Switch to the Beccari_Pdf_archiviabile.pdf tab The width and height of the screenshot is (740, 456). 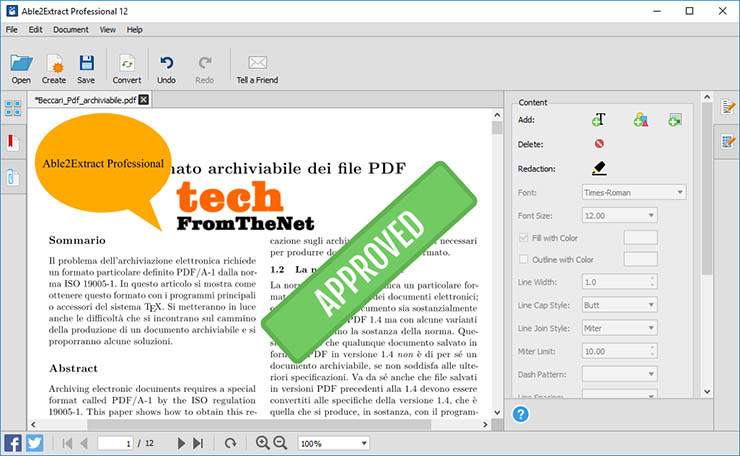pyautogui.click(x=86, y=100)
